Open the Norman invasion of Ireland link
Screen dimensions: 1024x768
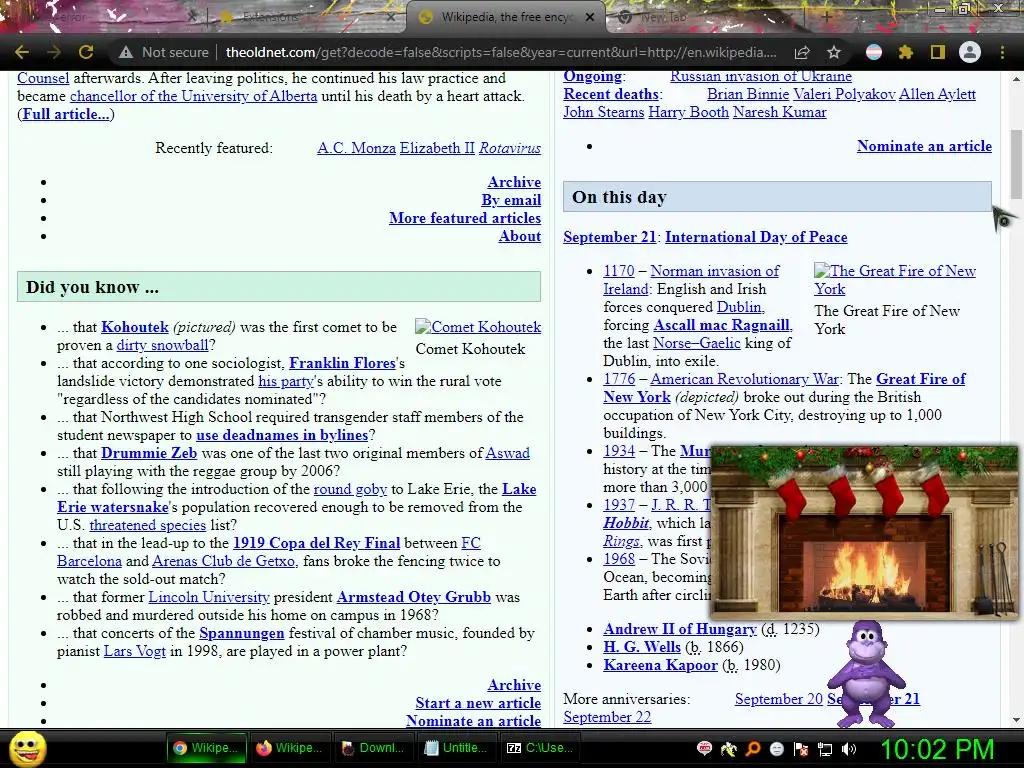(x=691, y=280)
